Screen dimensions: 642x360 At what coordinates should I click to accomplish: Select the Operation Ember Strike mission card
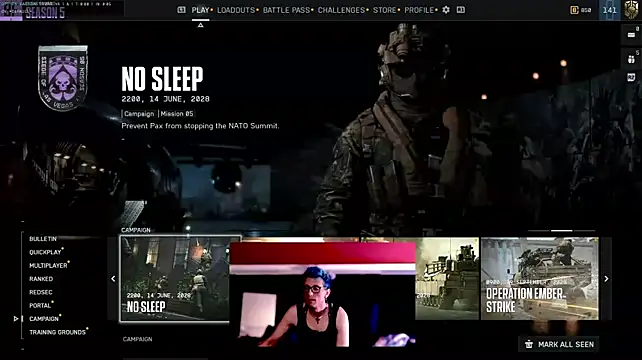coord(540,278)
